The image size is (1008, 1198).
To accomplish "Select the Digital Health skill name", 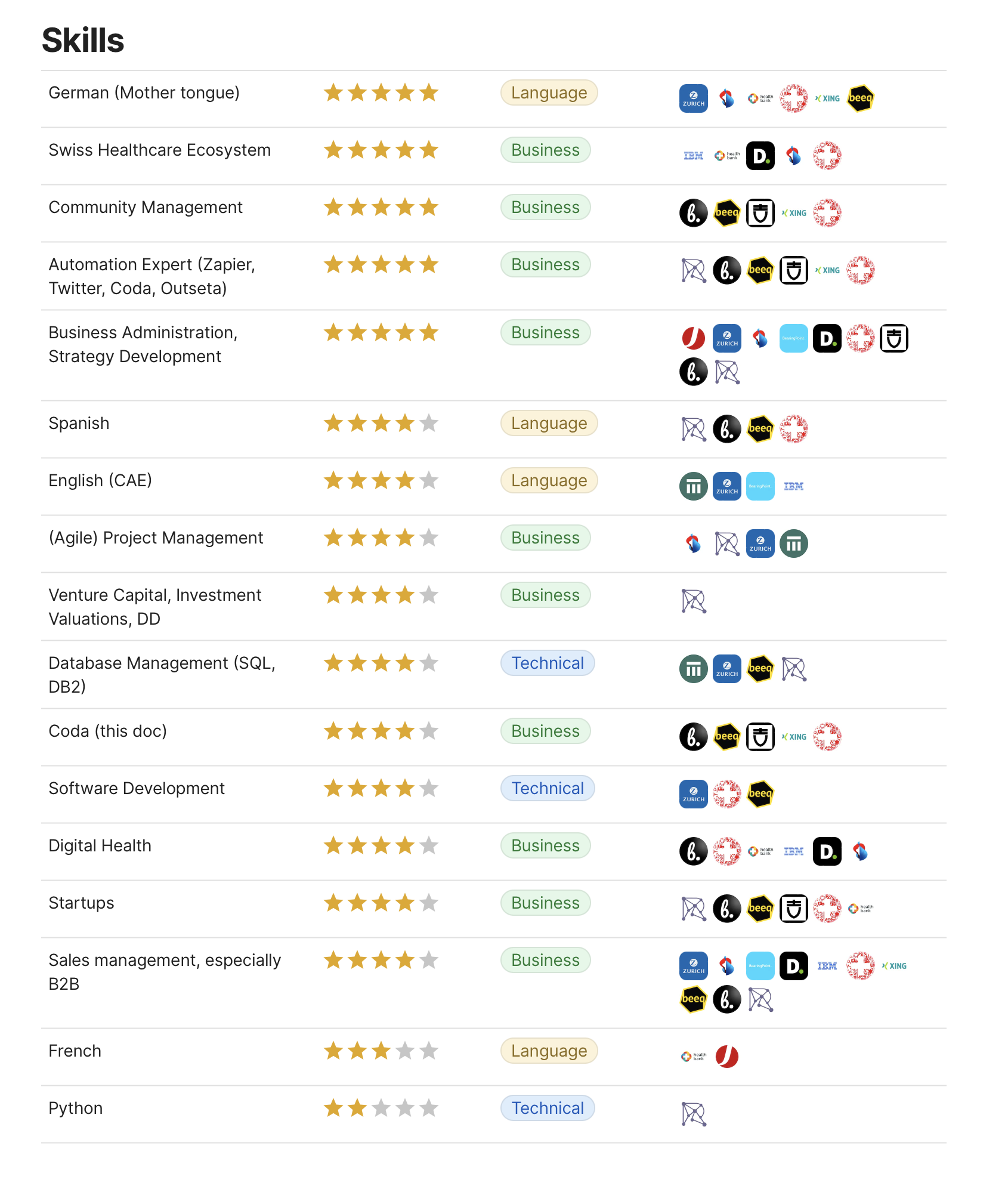I will coord(100,845).
